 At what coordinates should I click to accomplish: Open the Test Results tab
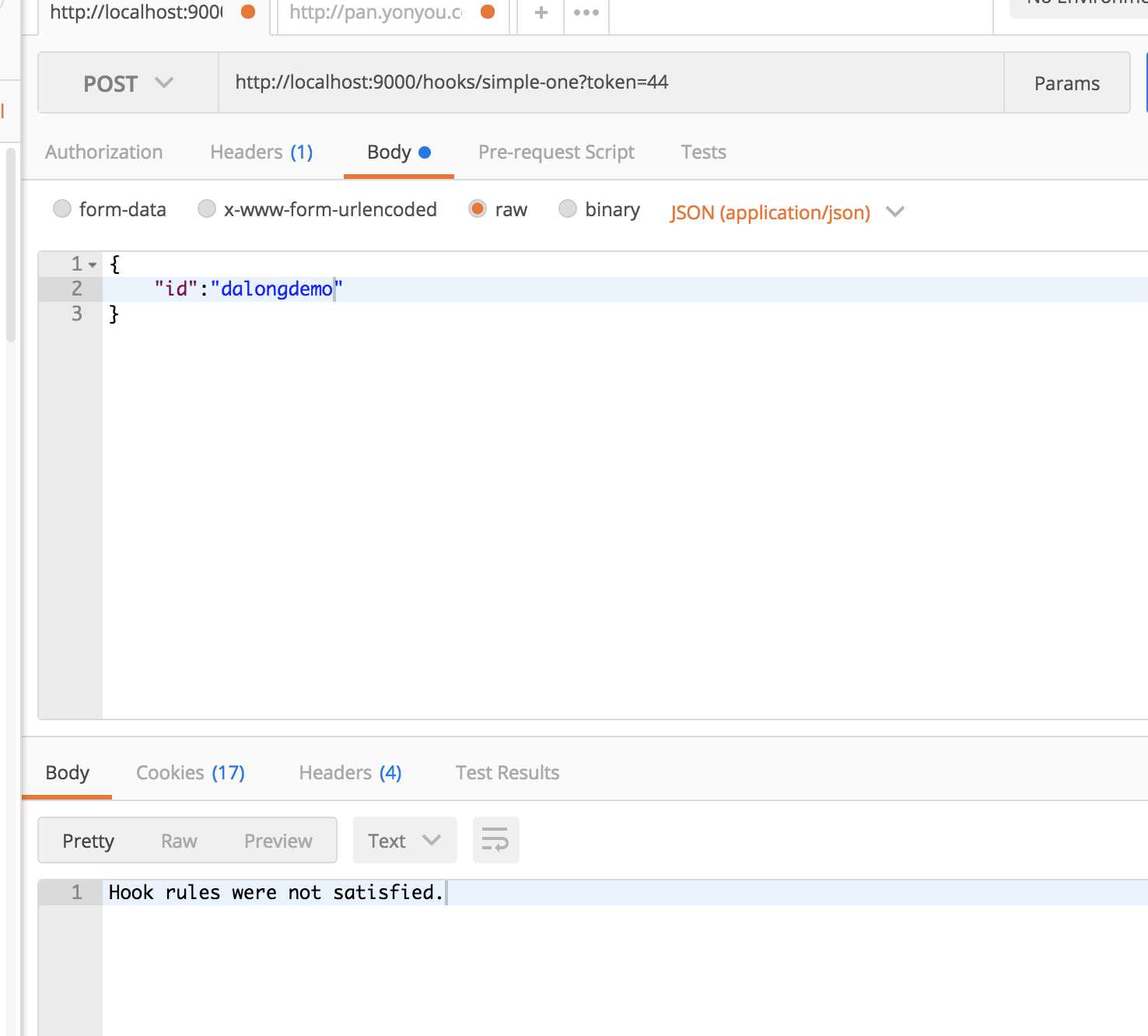[x=507, y=773]
